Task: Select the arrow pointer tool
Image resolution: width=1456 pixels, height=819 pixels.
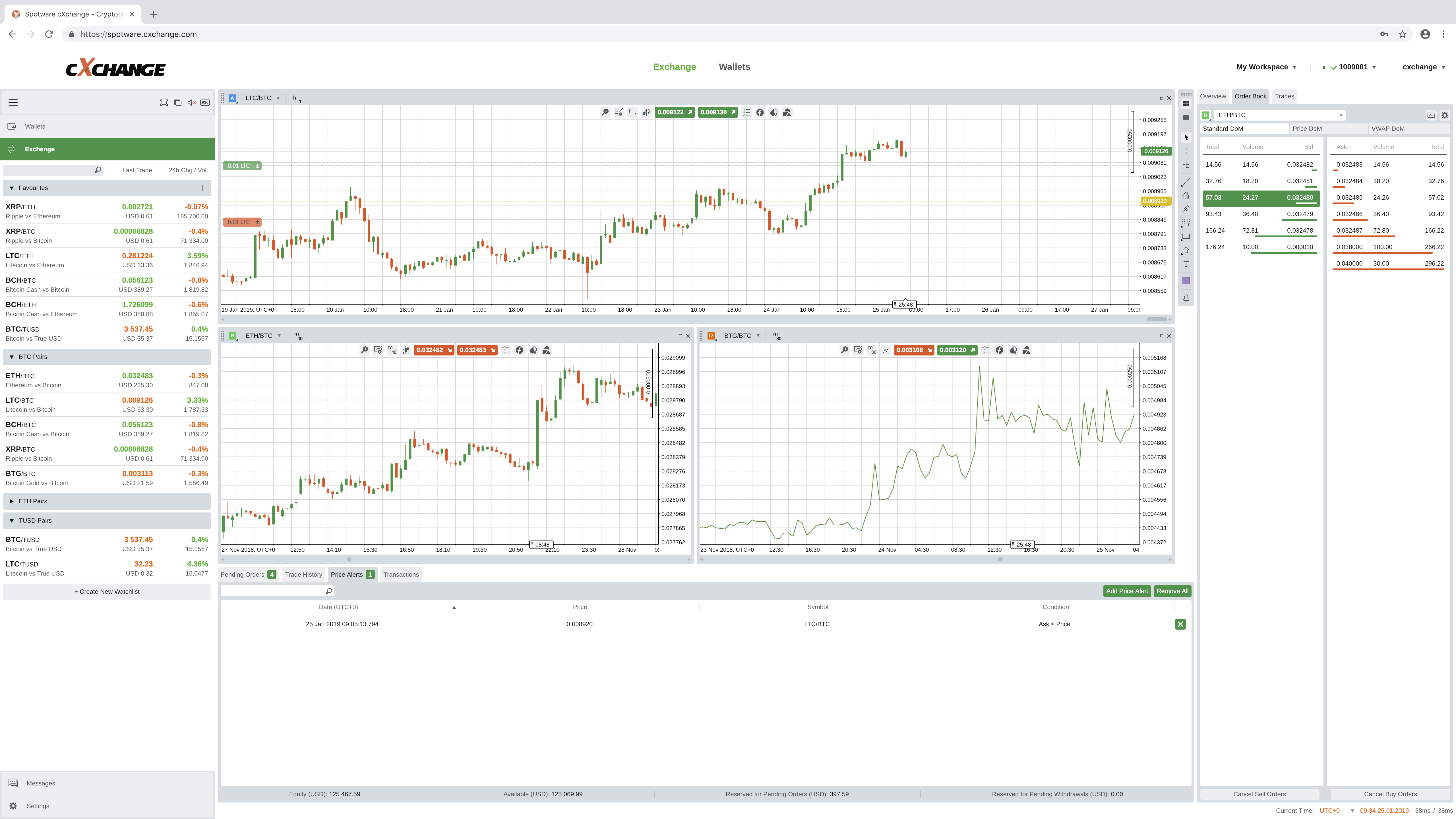Action: 1186,137
